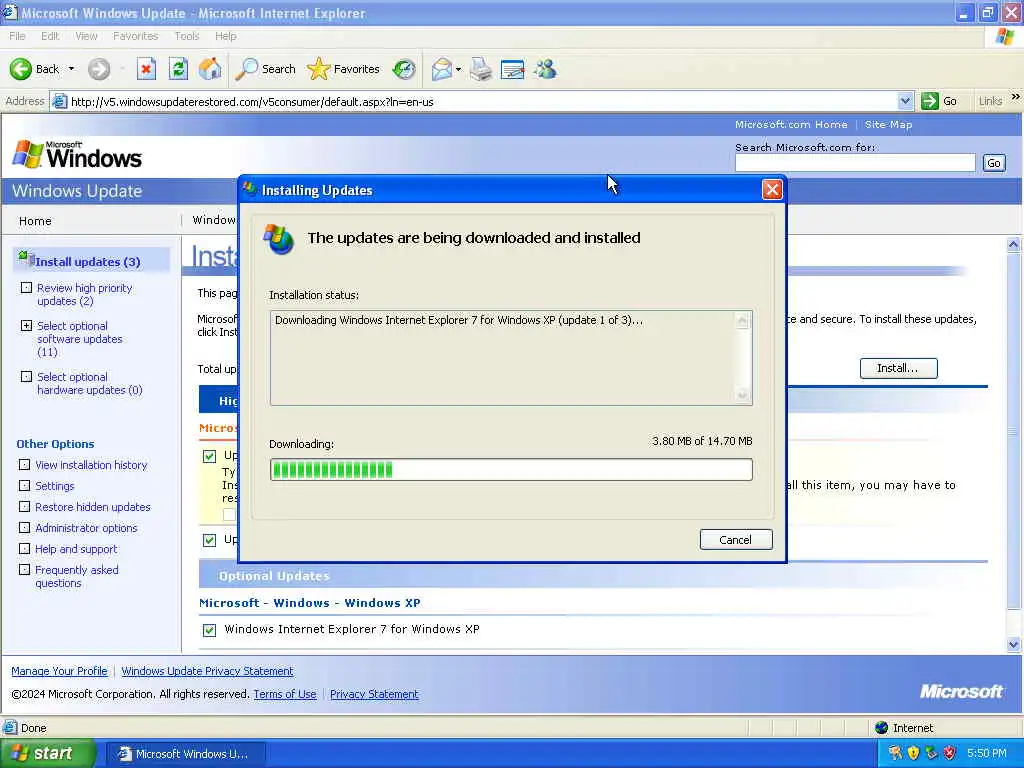Toggle second high priority update checkbox

(209, 540)
